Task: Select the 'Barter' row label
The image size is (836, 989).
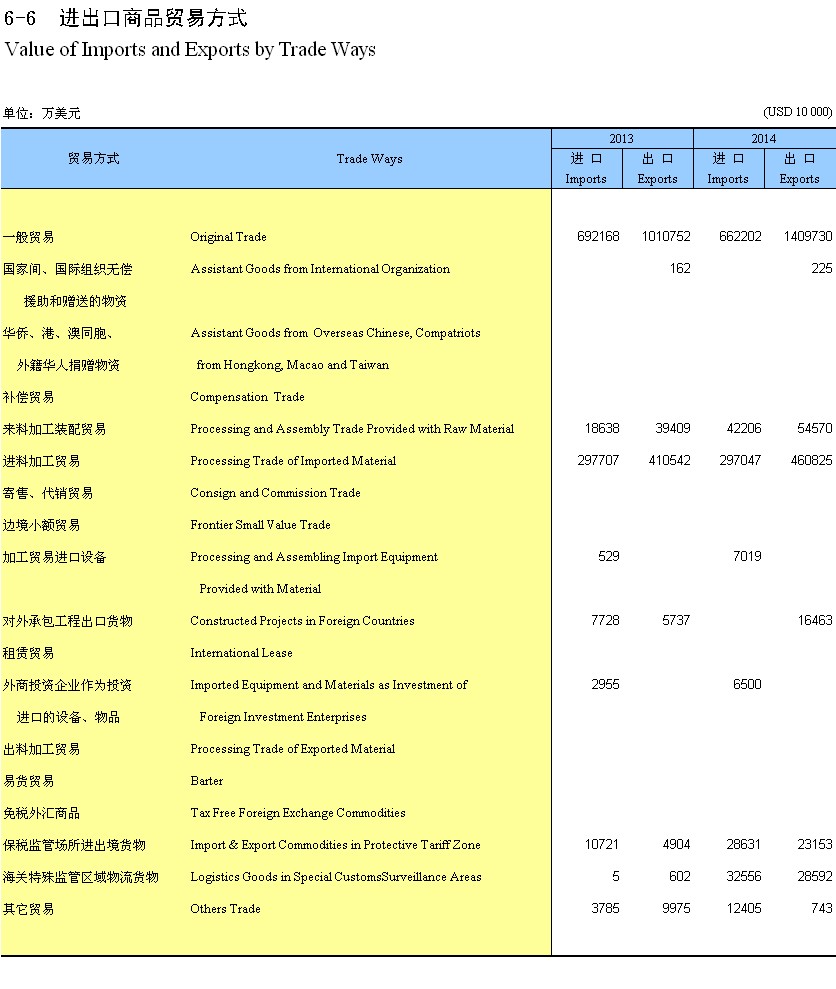Action: tap(207, 781)
